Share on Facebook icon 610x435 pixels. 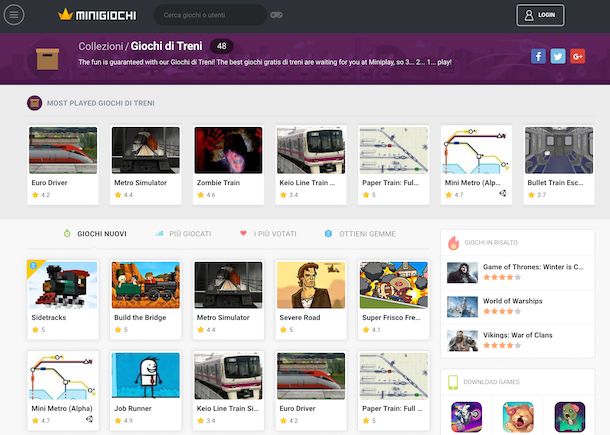pyautogui.click(x=538, y=56)
